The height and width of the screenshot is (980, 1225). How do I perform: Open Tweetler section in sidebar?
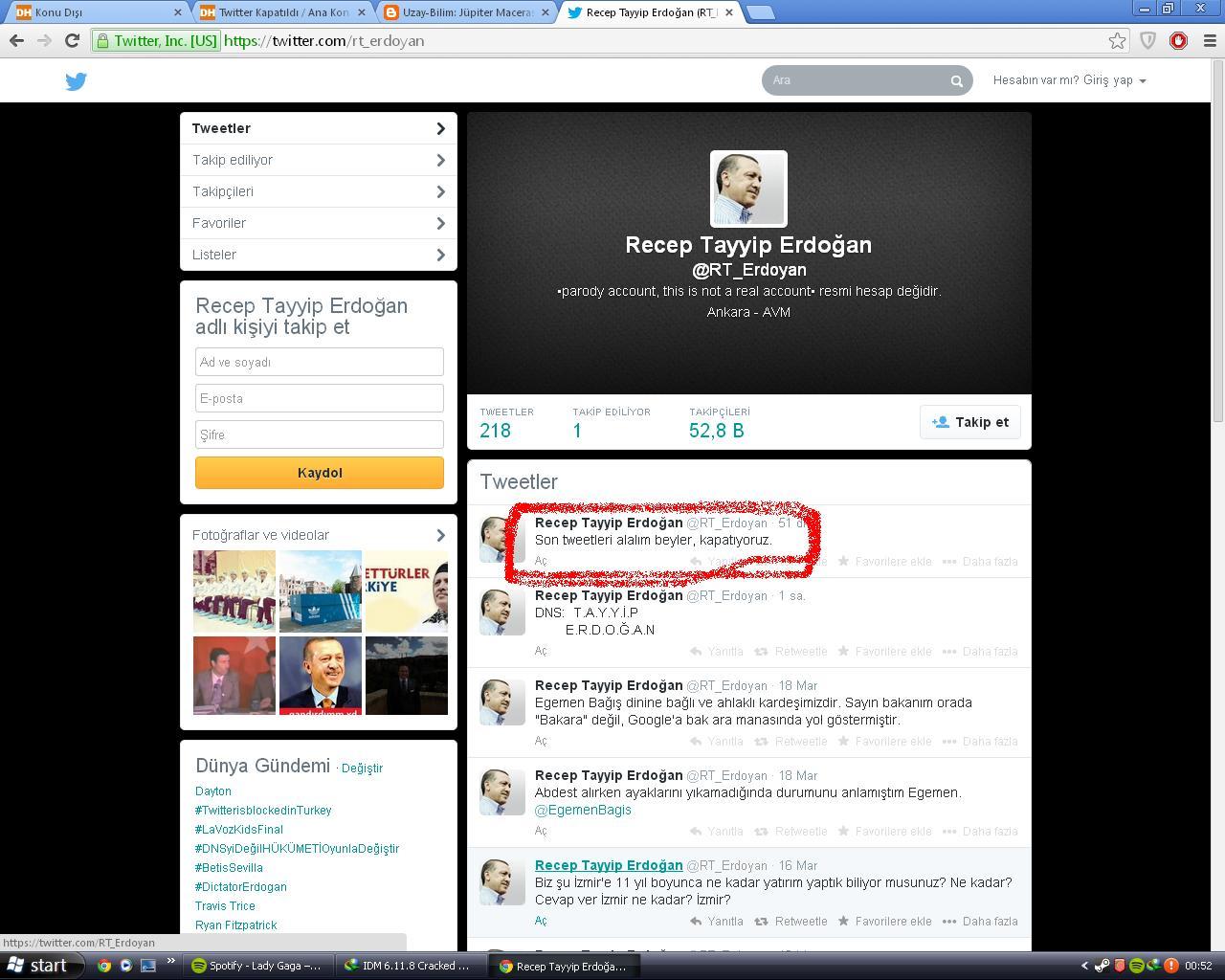click(319, 128)
